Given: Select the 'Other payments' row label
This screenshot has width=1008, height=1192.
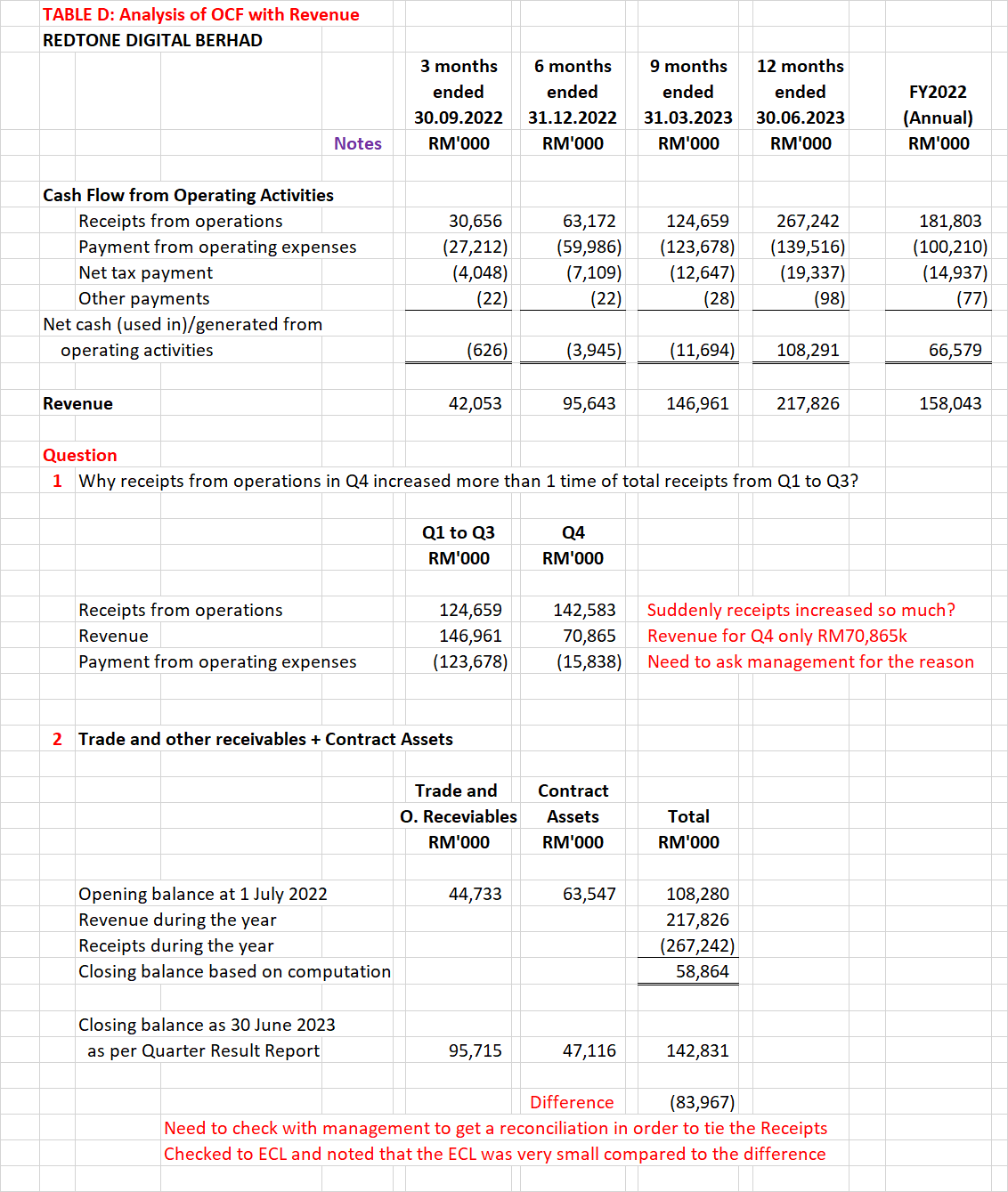Looking at the screenshot, I should tap(144, 298).
